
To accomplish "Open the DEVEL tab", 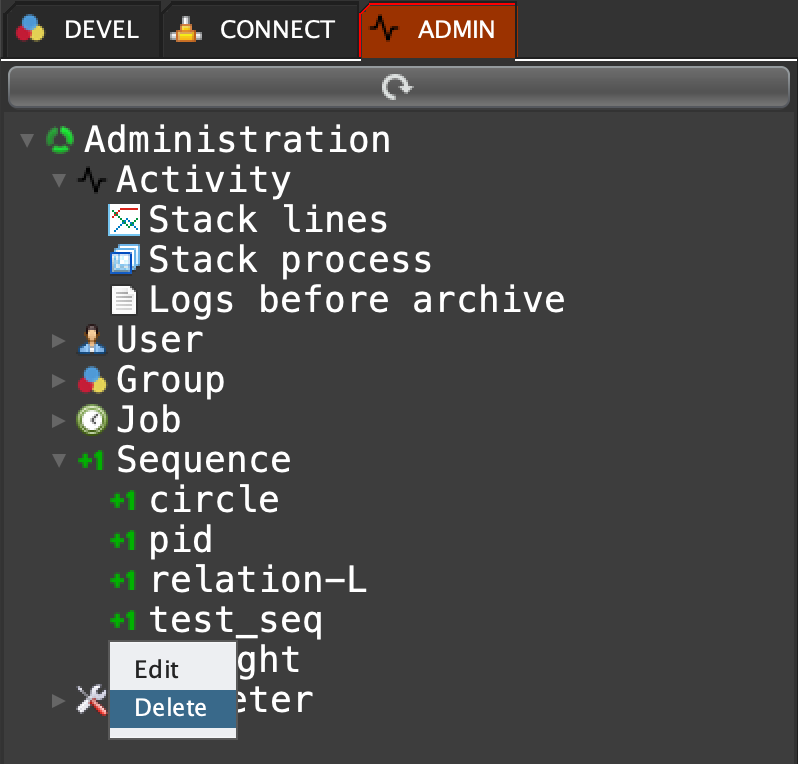I will (x=79, y=30).
